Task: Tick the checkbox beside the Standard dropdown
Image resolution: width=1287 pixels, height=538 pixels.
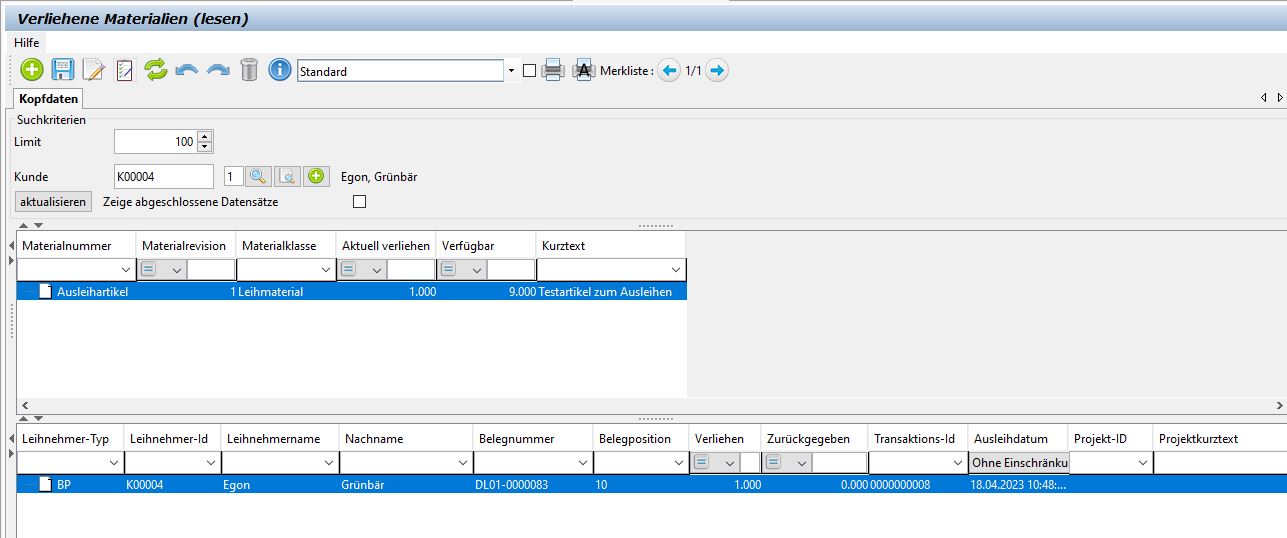Action: (530, 71)
